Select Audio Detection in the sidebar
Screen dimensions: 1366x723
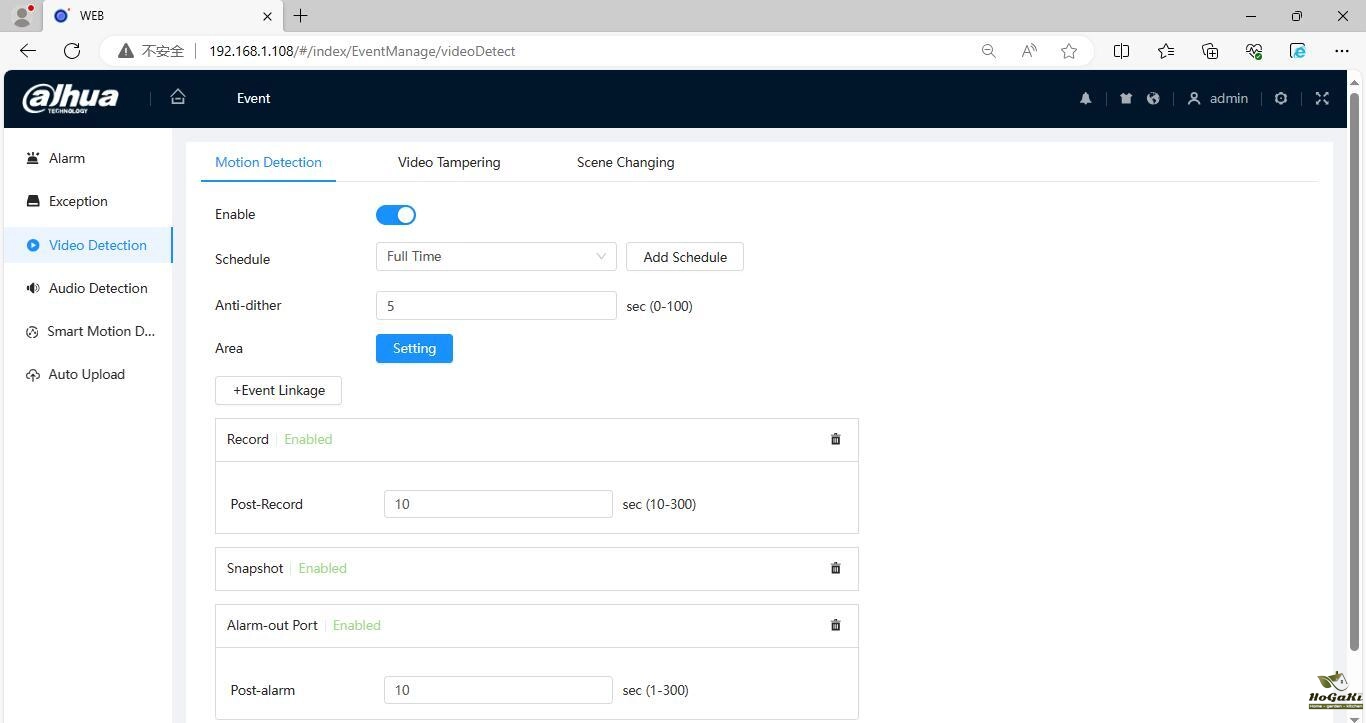pos(98,288)
